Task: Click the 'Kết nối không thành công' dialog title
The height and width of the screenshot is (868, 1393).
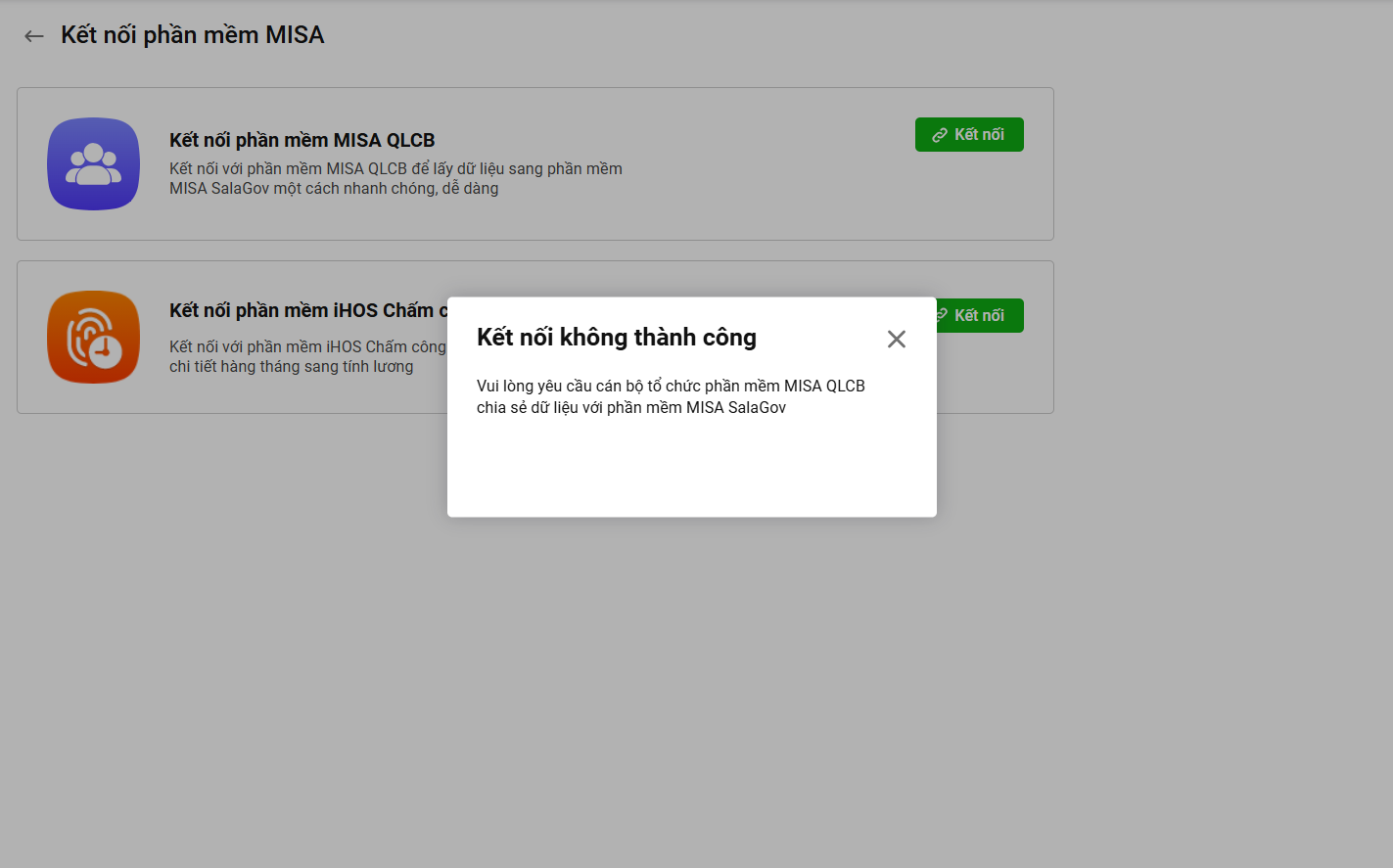Action: click(x=616, y=338)
